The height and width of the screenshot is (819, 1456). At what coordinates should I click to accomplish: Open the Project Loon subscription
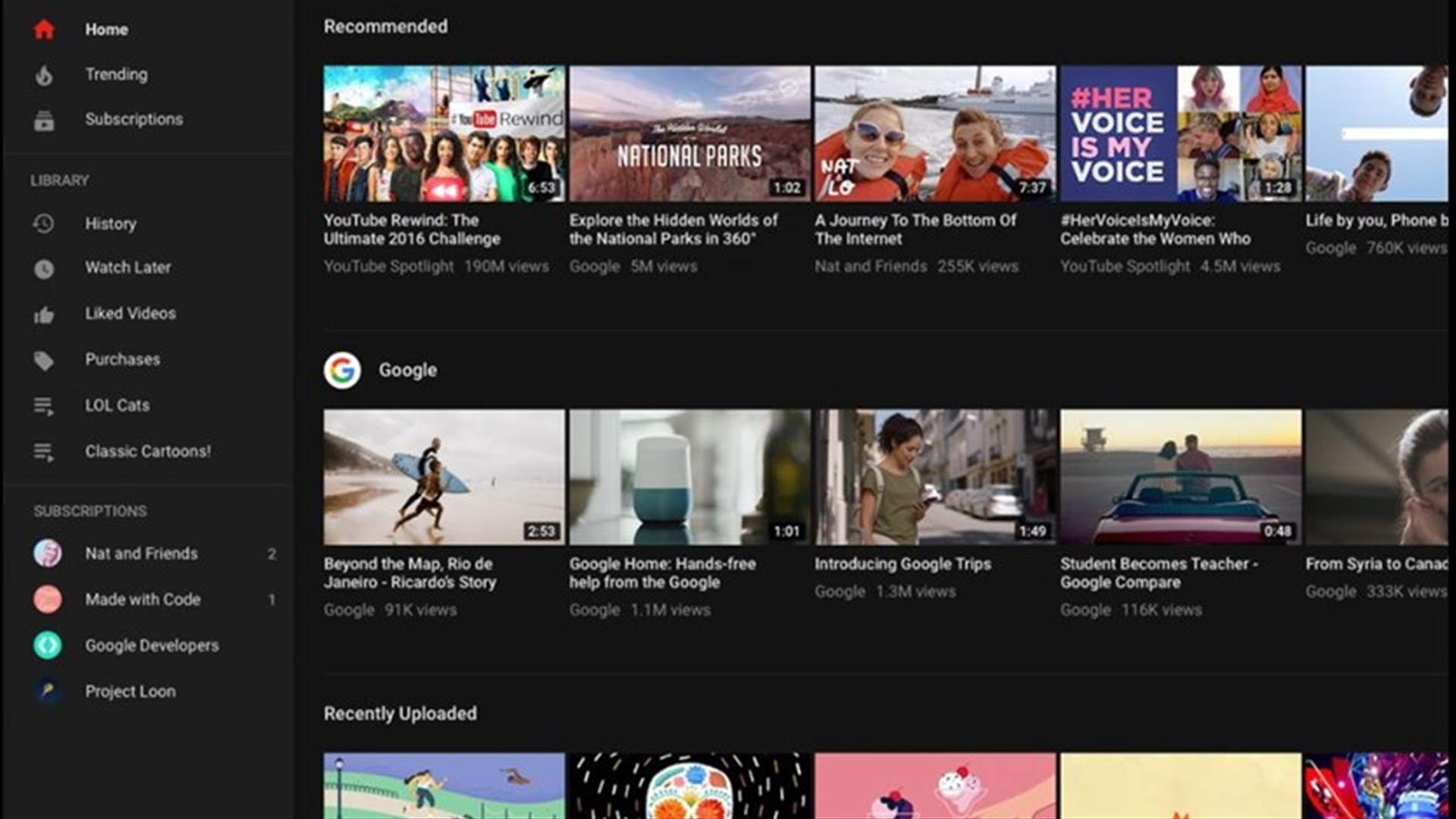click(130, 692)
